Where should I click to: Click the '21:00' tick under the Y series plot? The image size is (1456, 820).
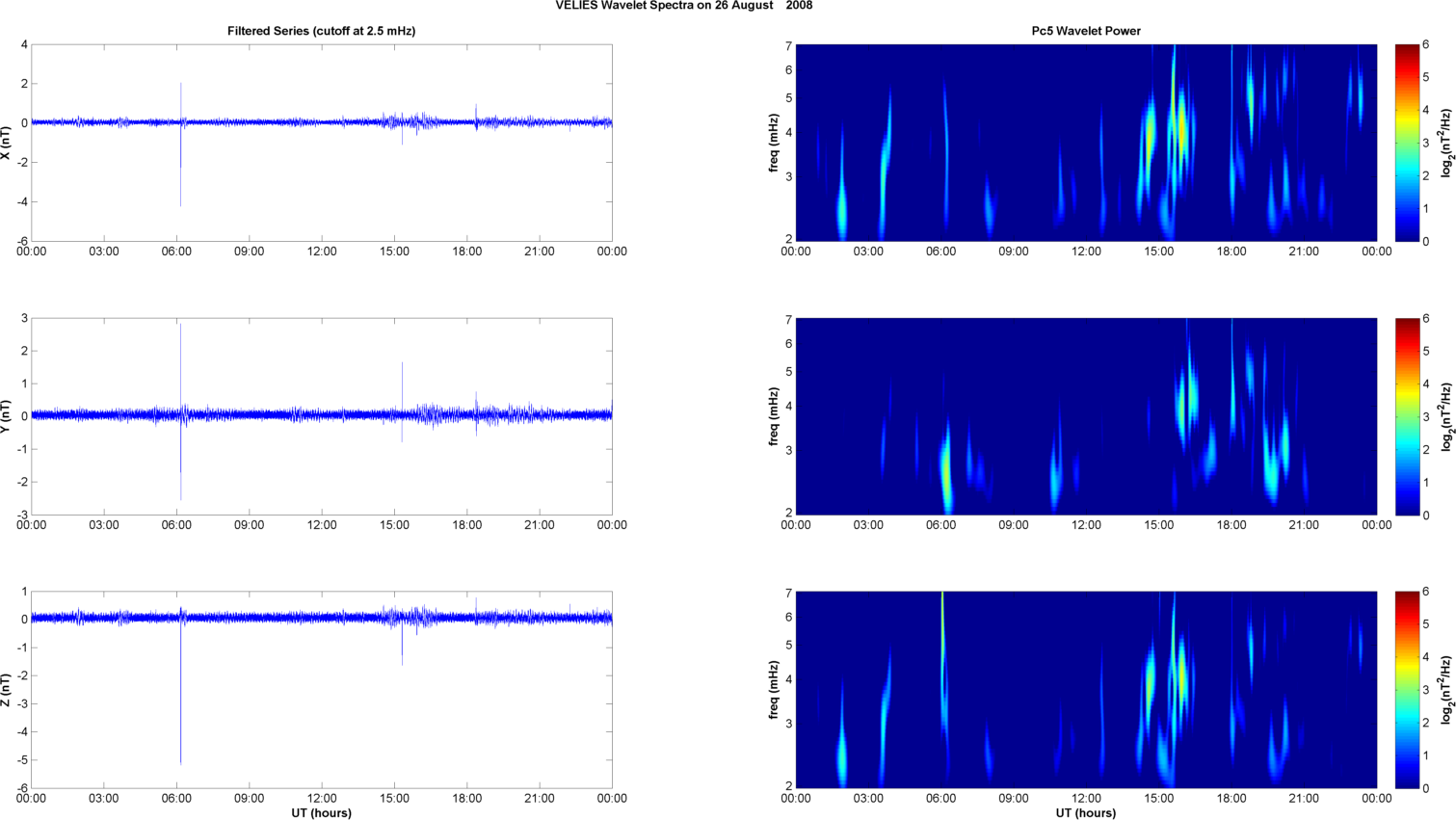(540, 525)
